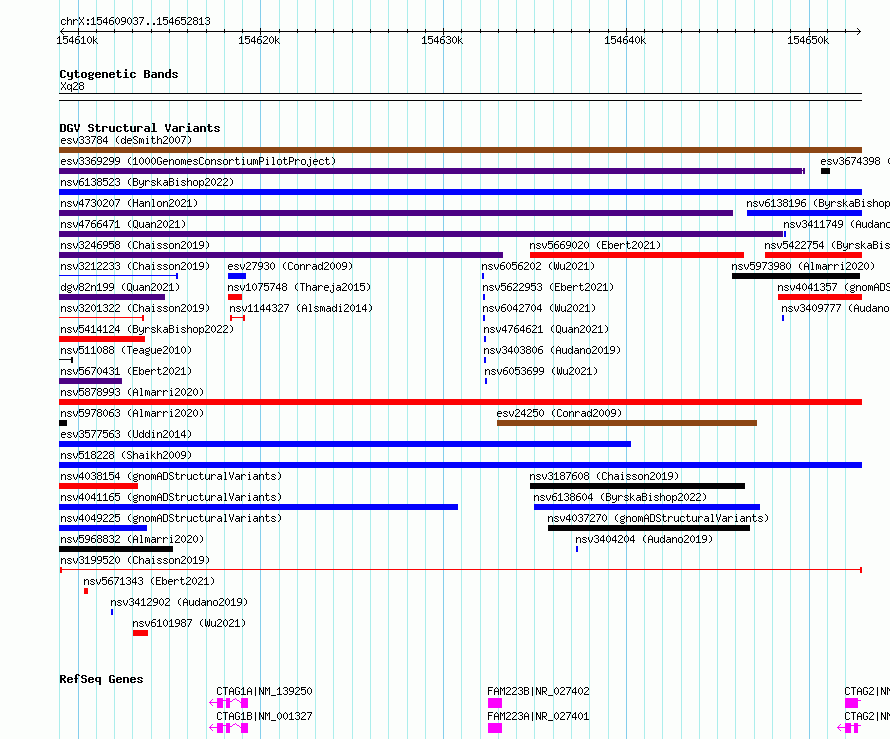Click nsv511088 (Teague2010) label

[x=126, y=350]
